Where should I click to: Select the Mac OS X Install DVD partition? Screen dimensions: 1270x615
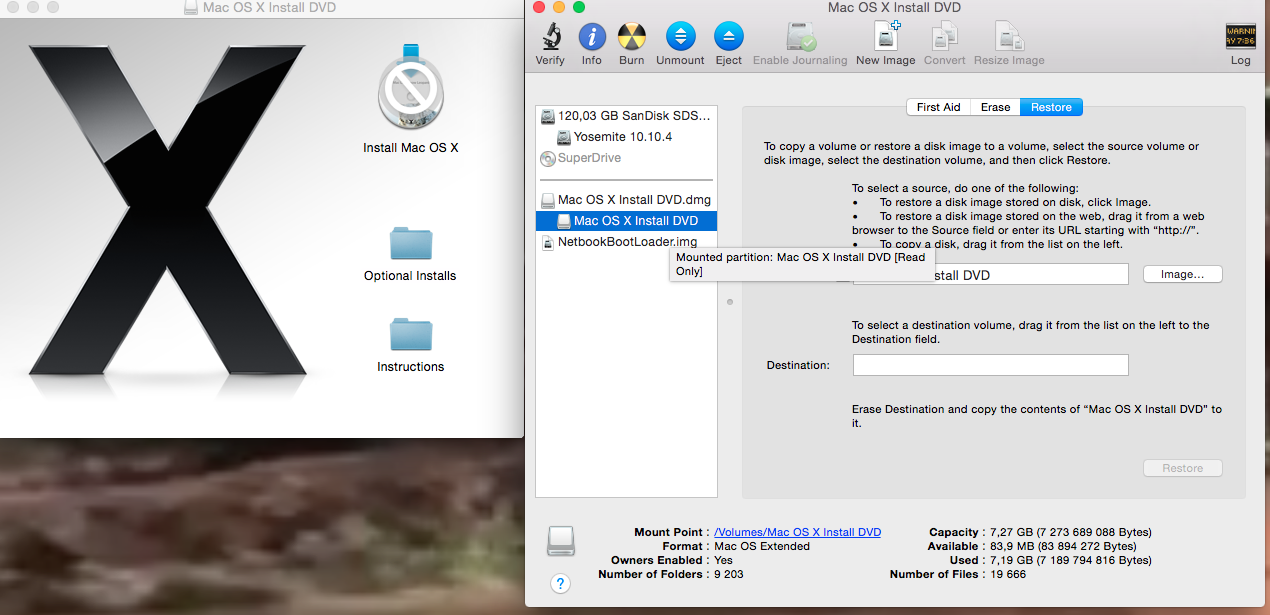pyautogui.click(x=626, y=221)
